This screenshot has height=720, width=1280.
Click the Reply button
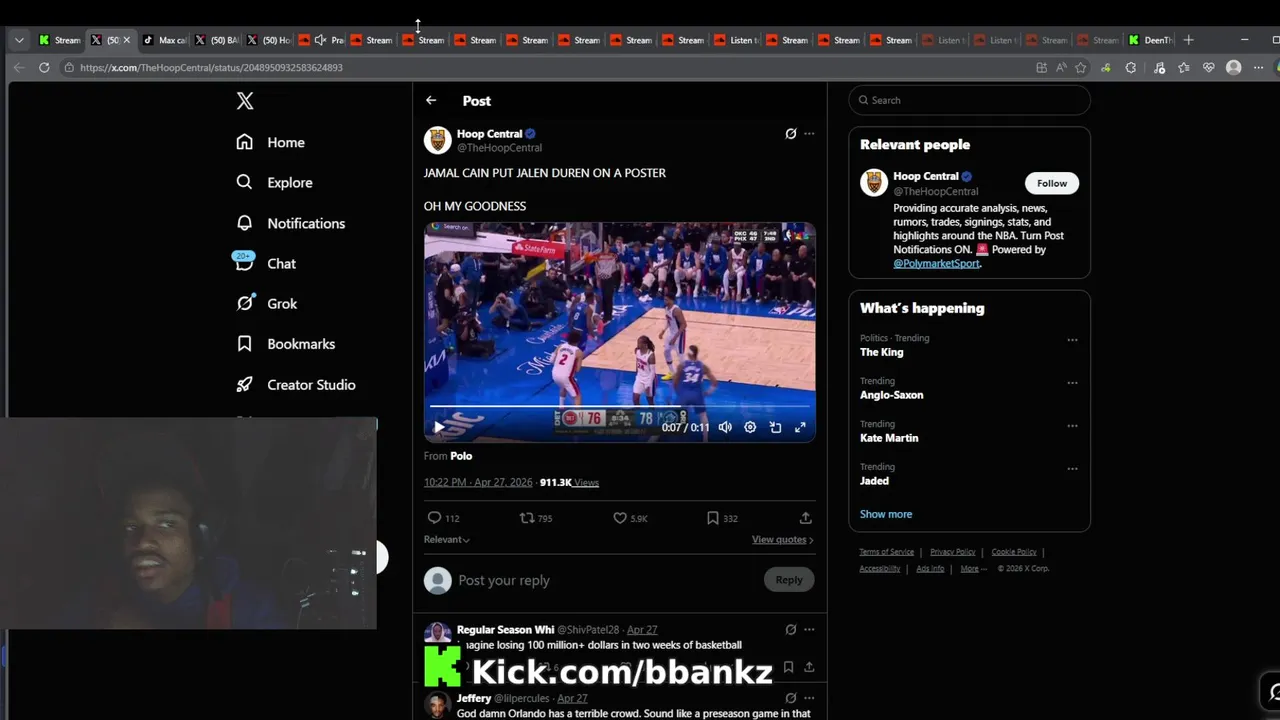(789, 580)
